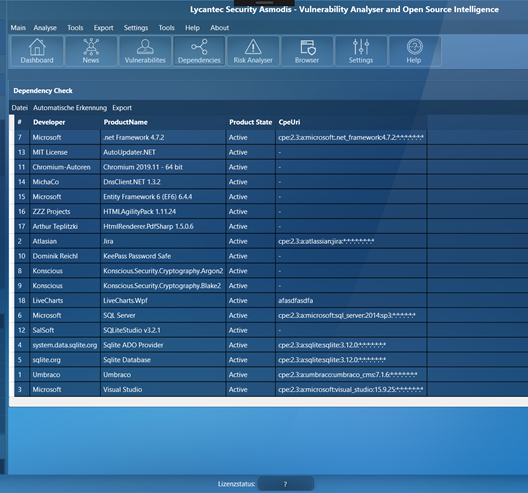Select the Chromium 2019.11 - 64 bit cell
The width and height of the screenshot is (528, 493).
[x=163, y=167]
